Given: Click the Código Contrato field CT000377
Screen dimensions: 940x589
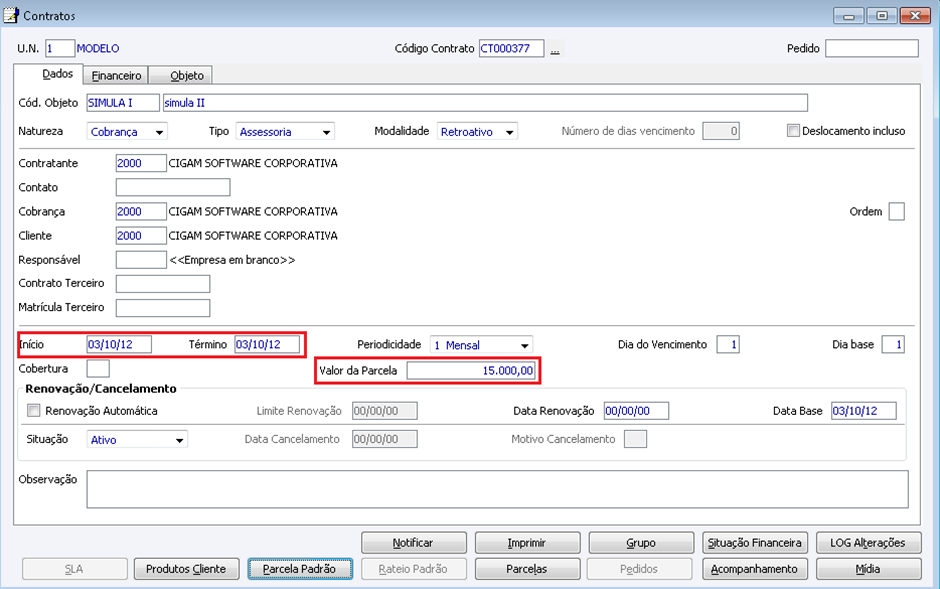Looking at the screenshot, I should pyautogui.click(x=511, y=49).
